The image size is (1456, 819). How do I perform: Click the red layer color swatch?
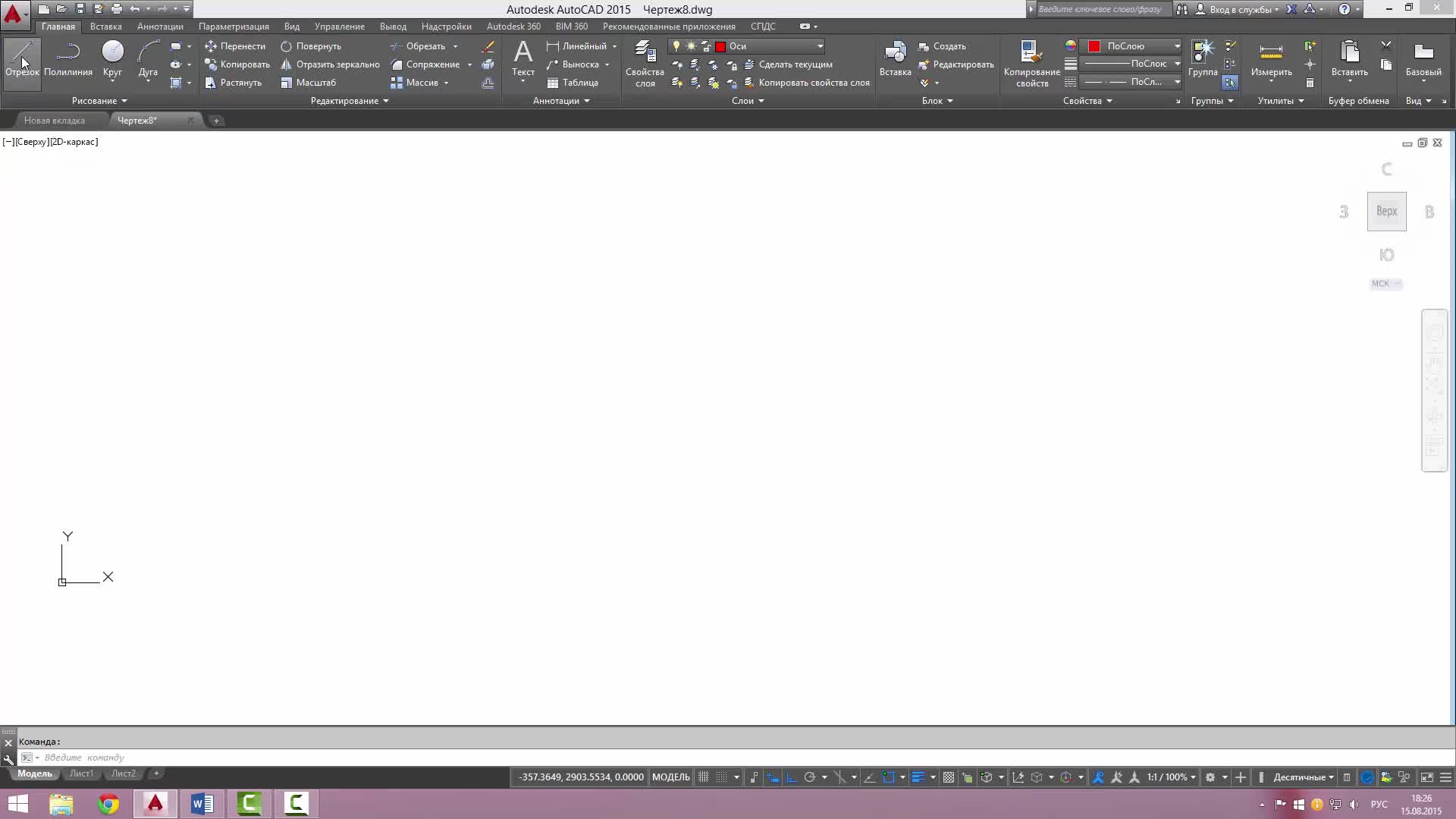pyautogui.click(x=720, y=46)
